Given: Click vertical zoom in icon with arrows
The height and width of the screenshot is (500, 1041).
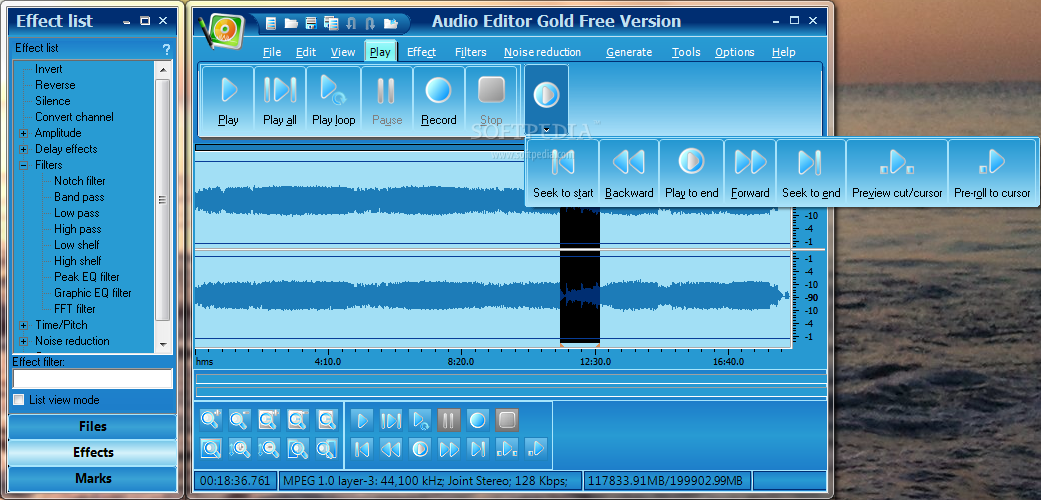Looking at the screenshot, I should pos(240,449).
